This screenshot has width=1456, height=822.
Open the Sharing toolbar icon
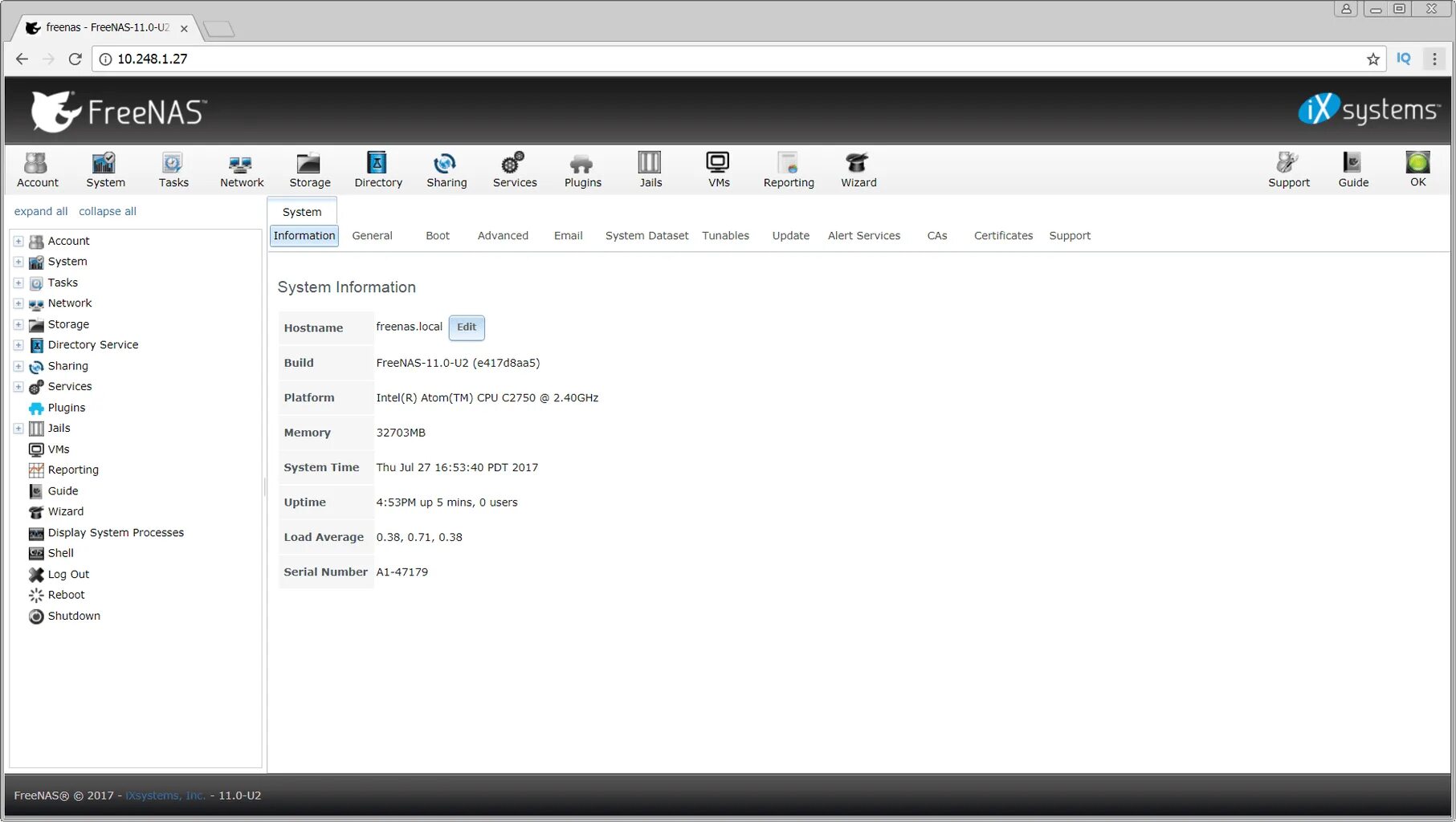[447, 169]
